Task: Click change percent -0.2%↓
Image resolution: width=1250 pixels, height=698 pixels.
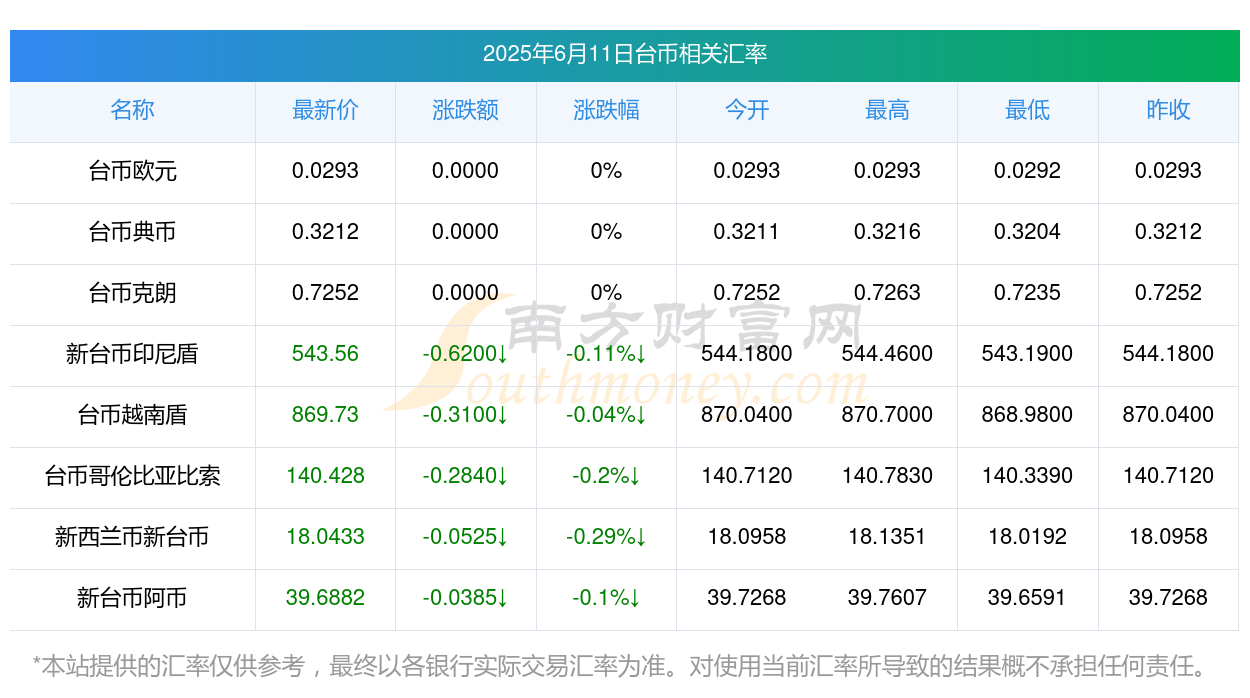Action: tap(606, 476)
